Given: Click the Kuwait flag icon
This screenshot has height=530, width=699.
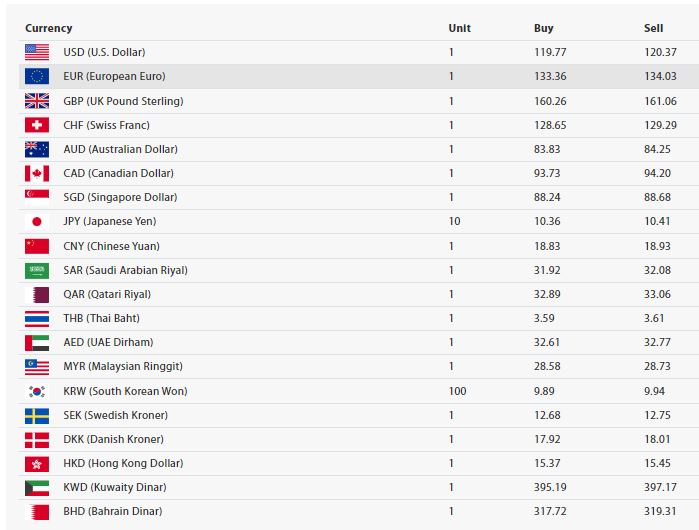Looking at the screenshot, I should pyautogui.click(x=37, y=488).
